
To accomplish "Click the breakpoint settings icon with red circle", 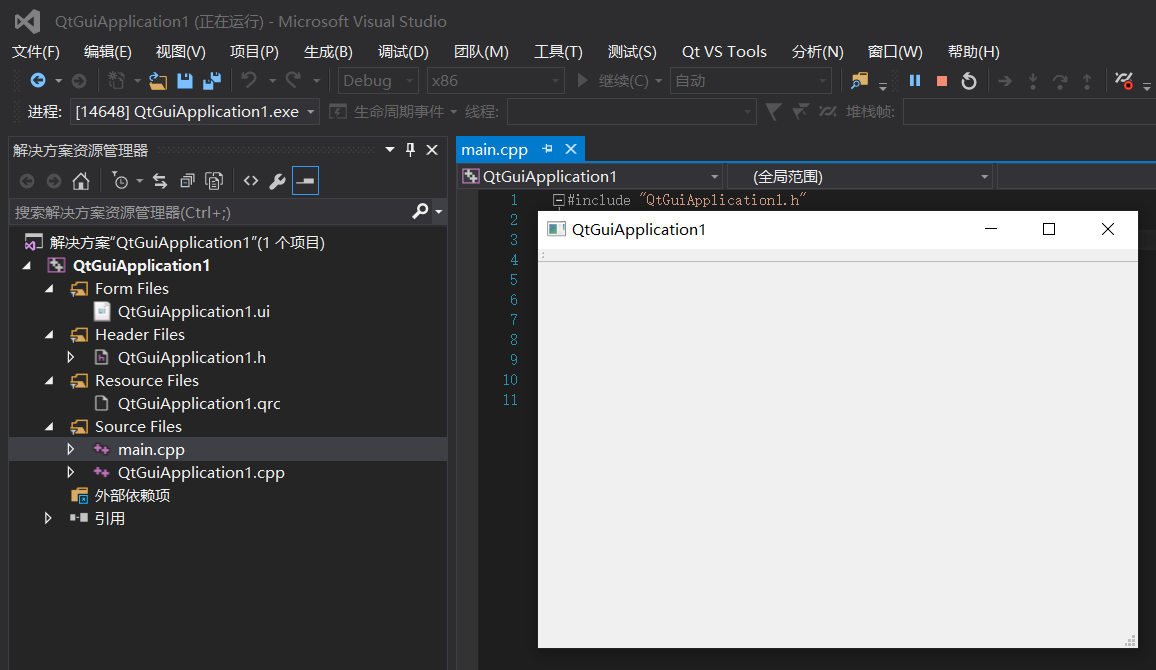I will (1124, 80).
